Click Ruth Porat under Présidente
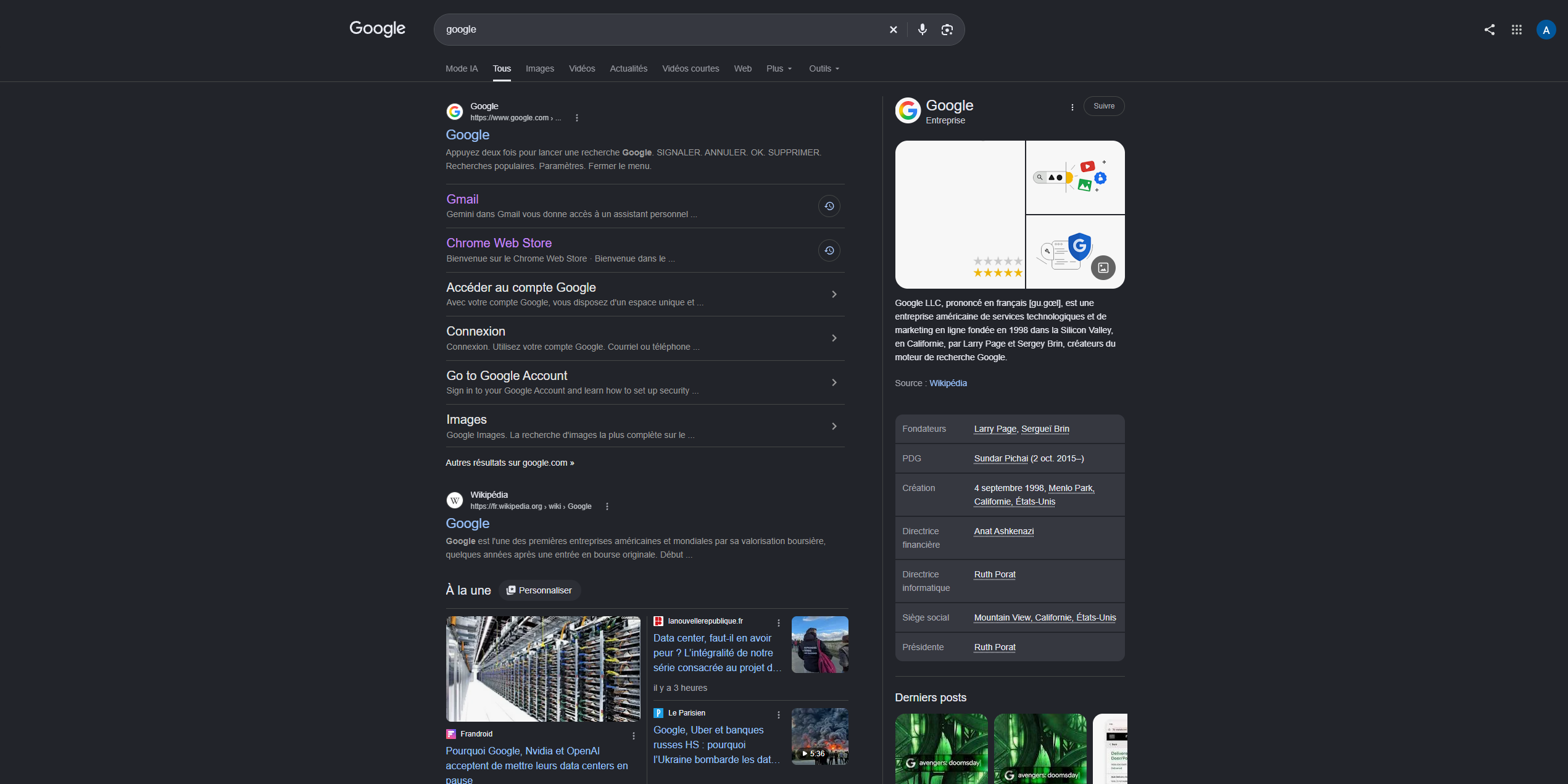Viewport: 1568px width, 784px height. point(994,648)
